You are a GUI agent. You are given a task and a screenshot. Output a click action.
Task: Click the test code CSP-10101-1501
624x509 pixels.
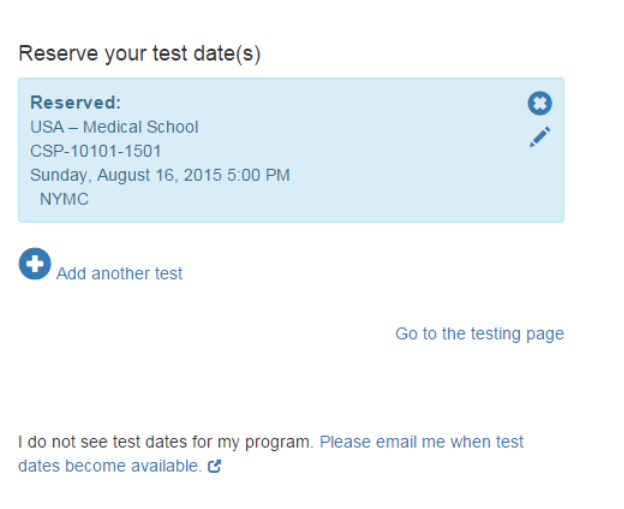tap(96, 151)
